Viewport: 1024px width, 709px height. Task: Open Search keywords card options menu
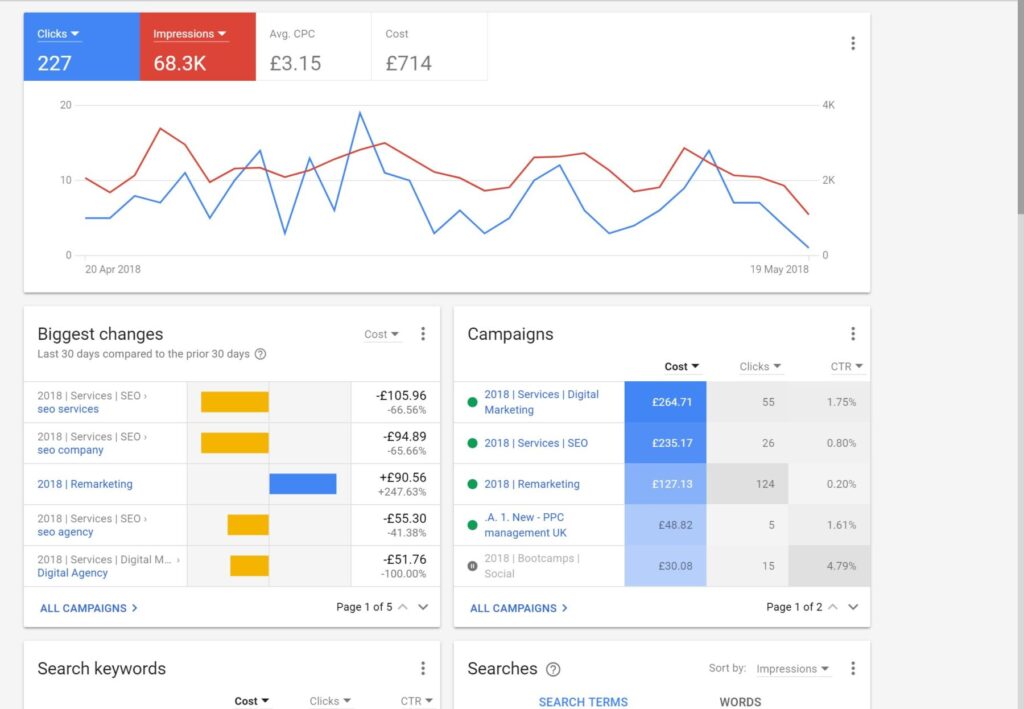[423, 668]
